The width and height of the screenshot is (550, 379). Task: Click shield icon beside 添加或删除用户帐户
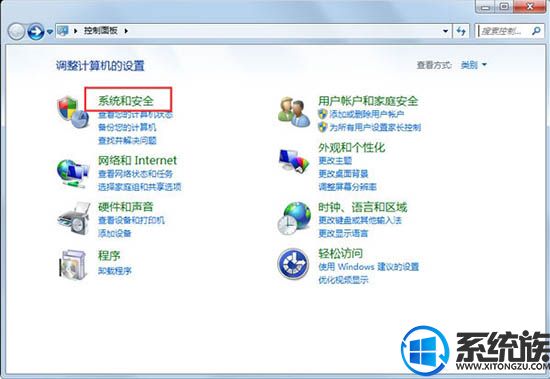(x=323, y=114)
